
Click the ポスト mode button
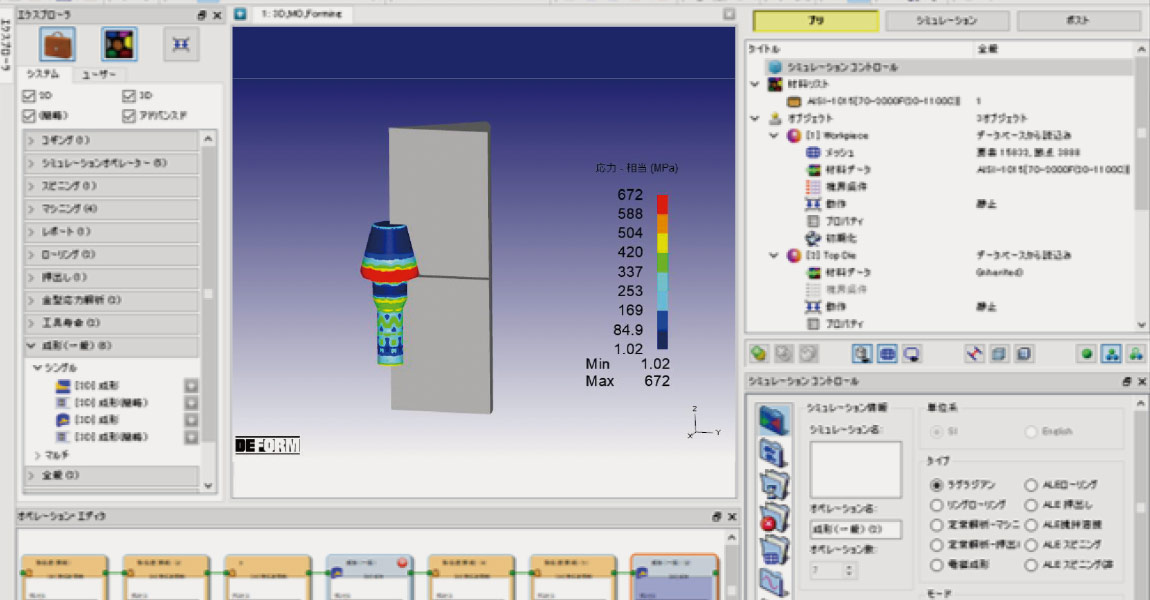point(1077,20)
